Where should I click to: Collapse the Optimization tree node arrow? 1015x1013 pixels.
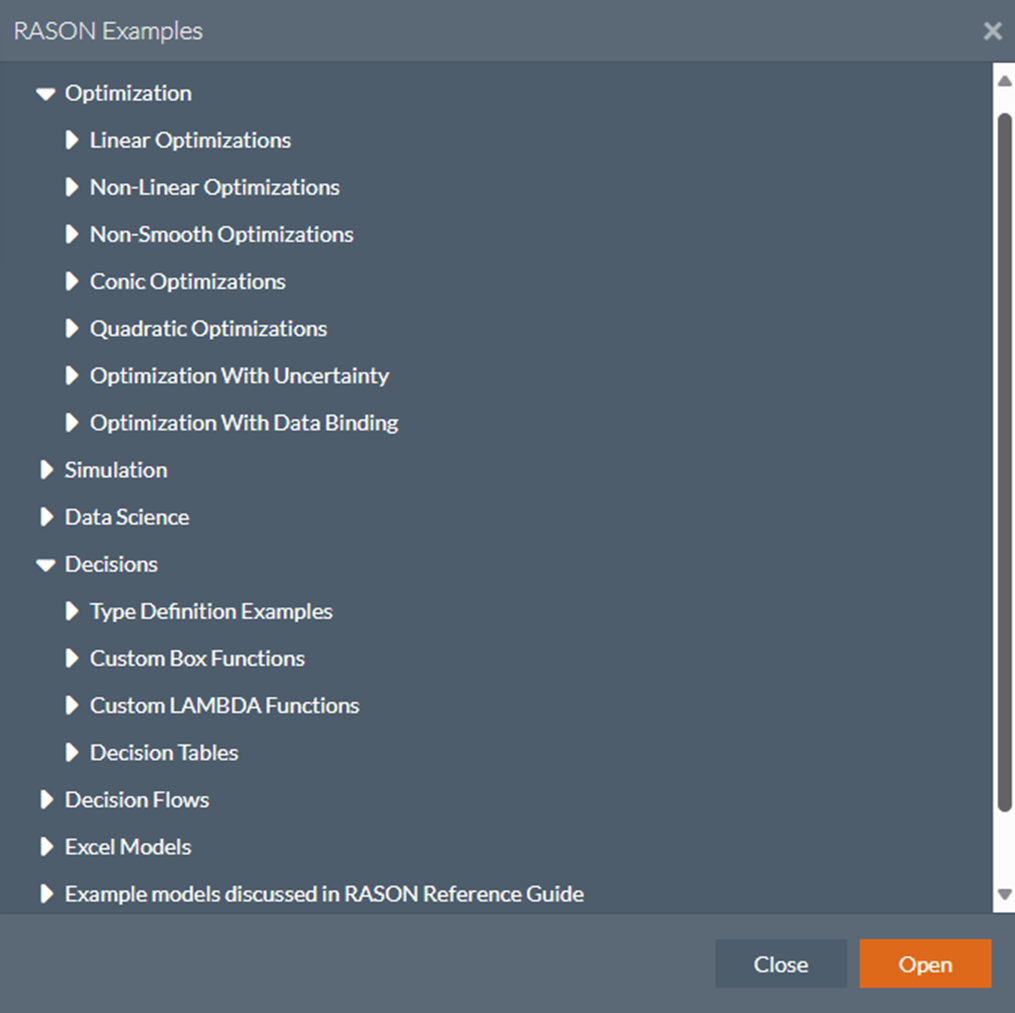[x=45, y=94]
